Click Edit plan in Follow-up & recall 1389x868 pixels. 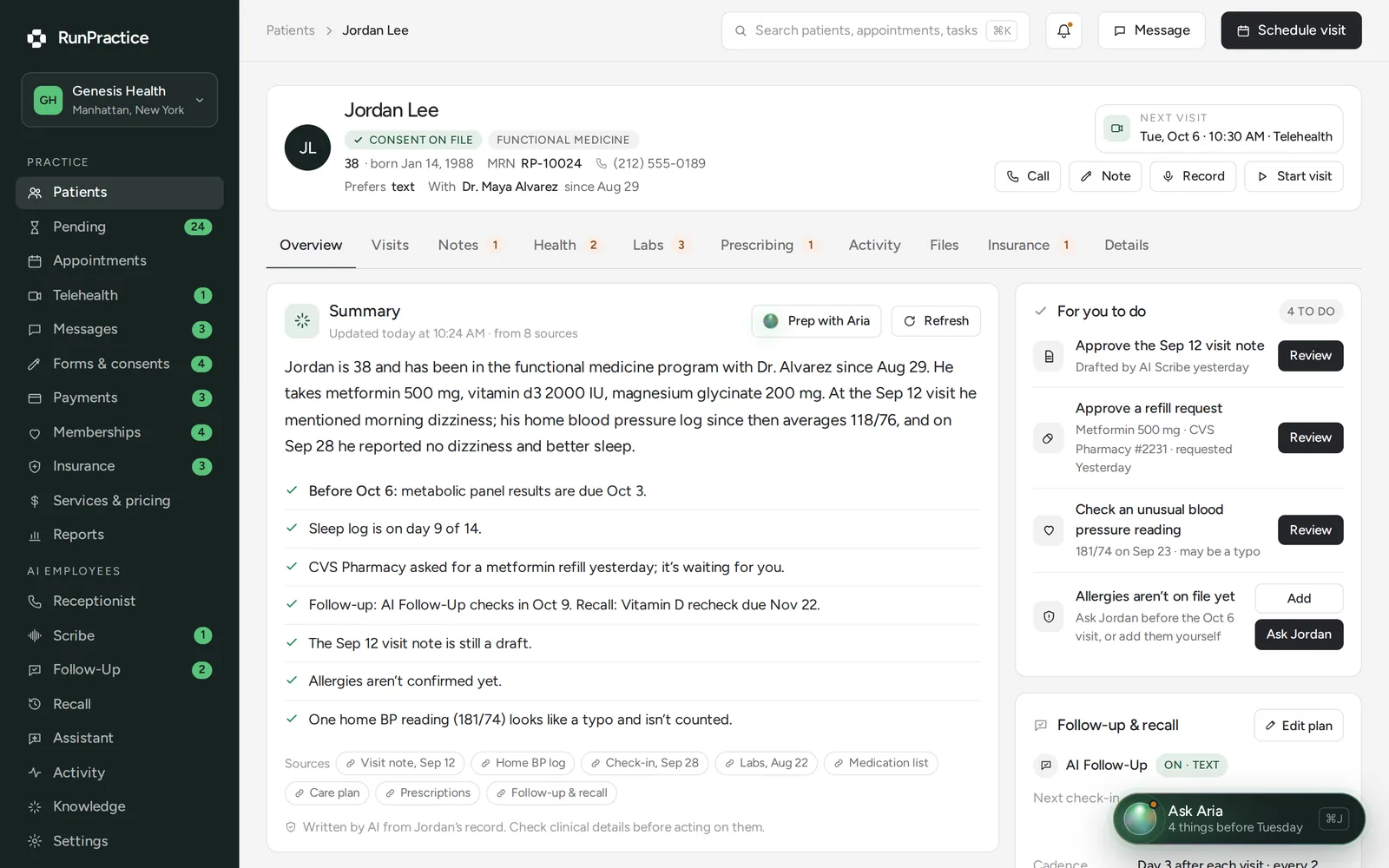[1298, 726]
